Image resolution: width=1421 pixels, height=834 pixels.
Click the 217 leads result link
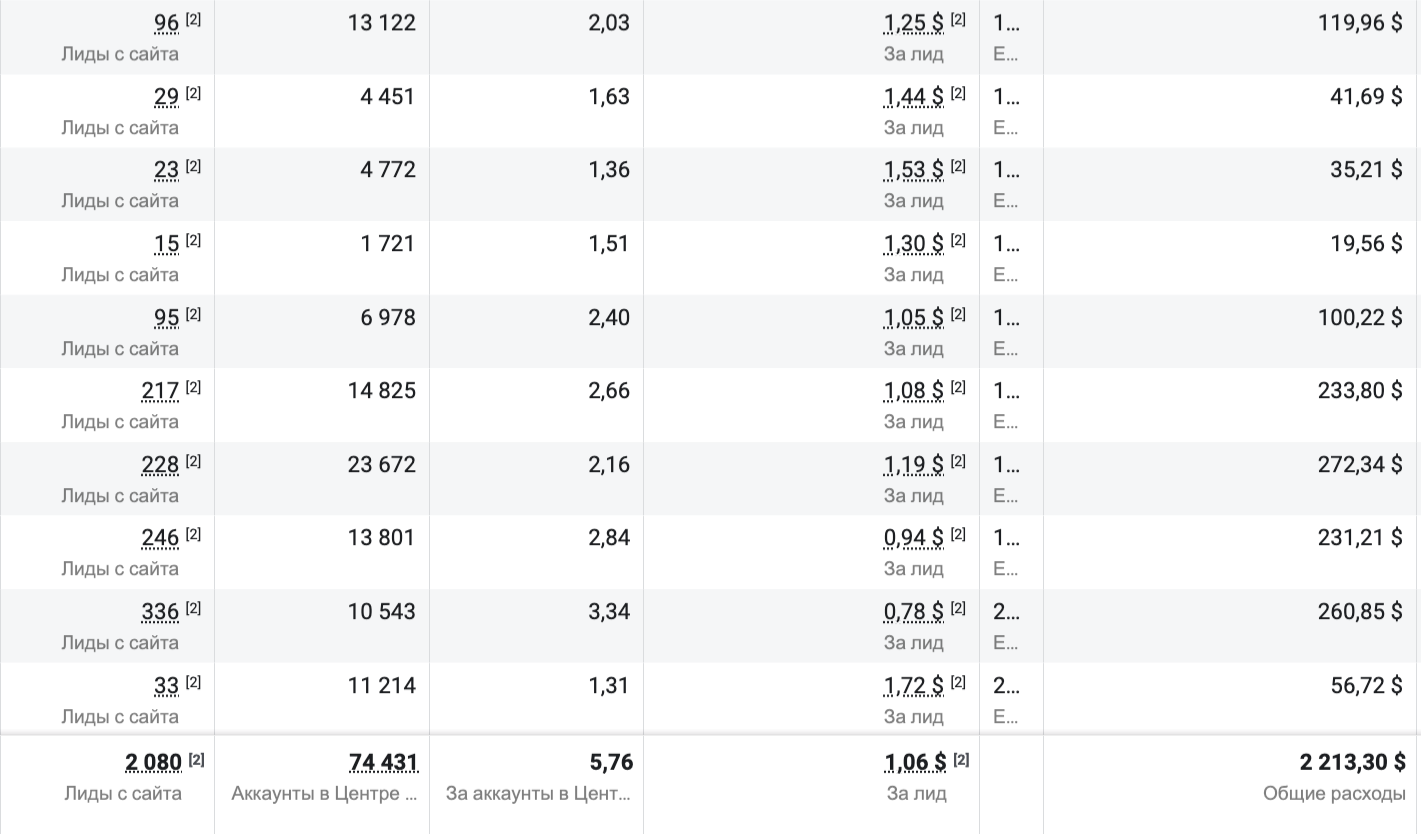tap(160, 391)
